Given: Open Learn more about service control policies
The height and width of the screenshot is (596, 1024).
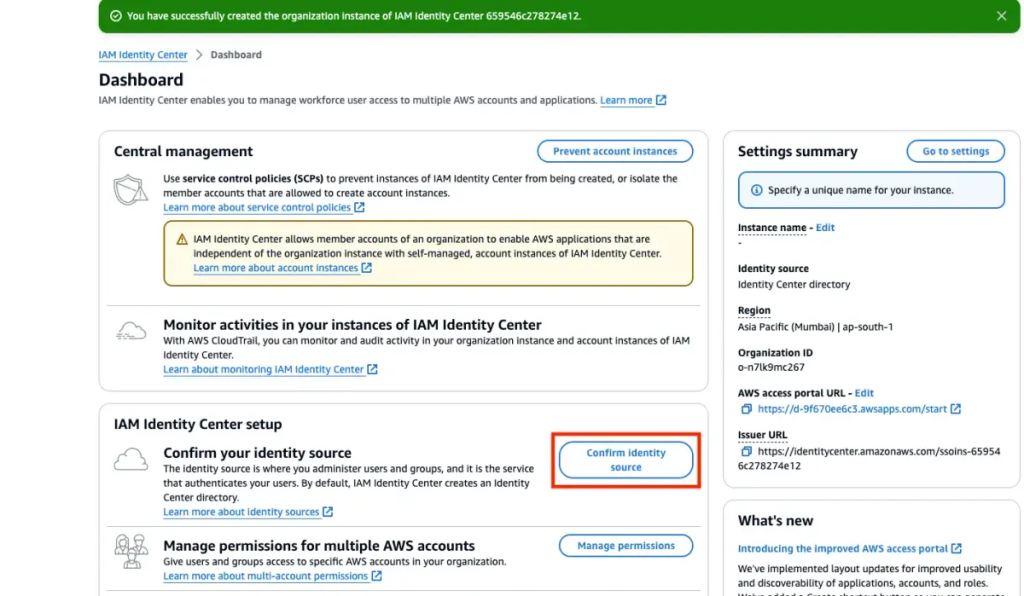Looking at the screenshot, I should point(257,207).
